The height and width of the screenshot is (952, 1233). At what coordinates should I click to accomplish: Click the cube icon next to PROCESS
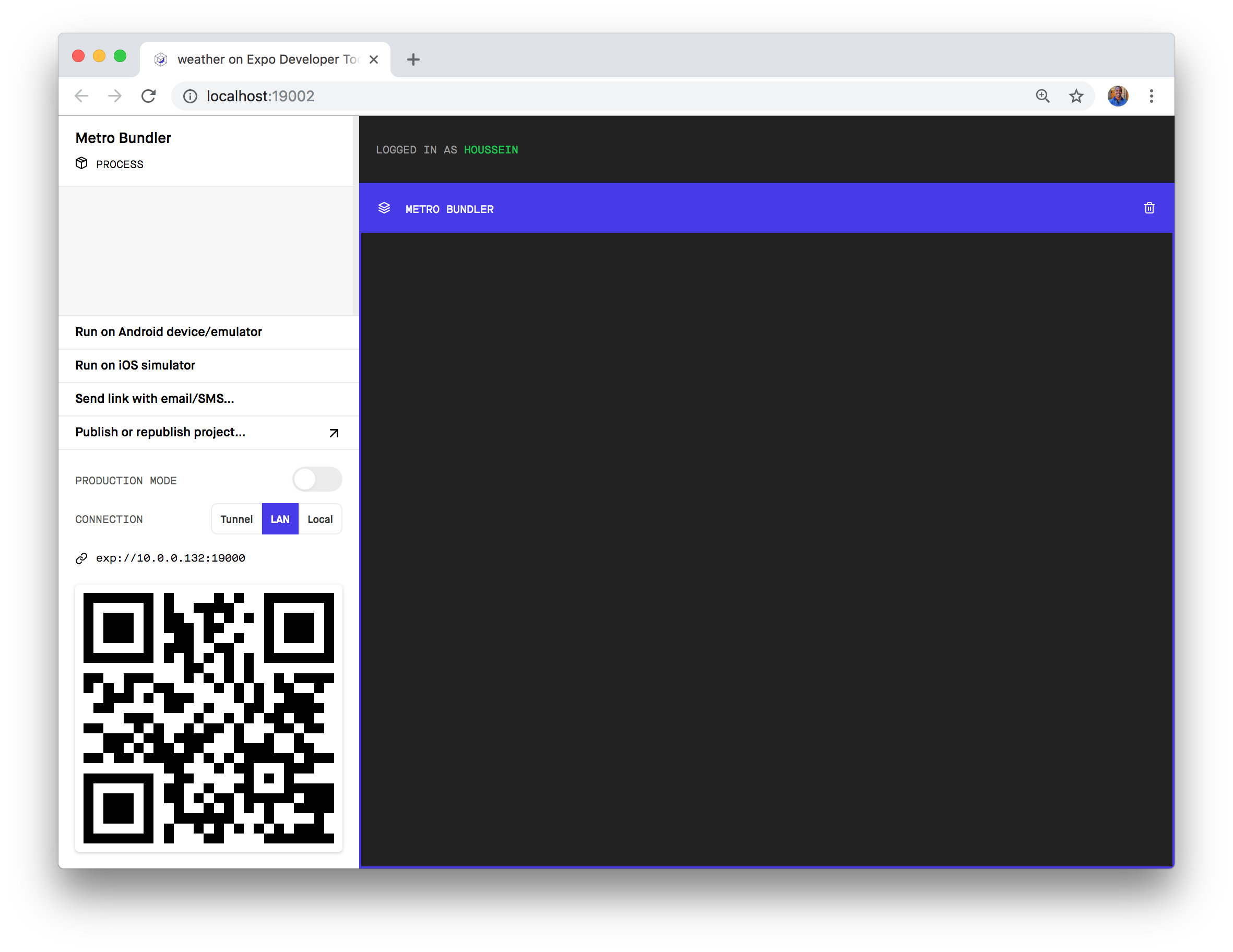point(81,164)
